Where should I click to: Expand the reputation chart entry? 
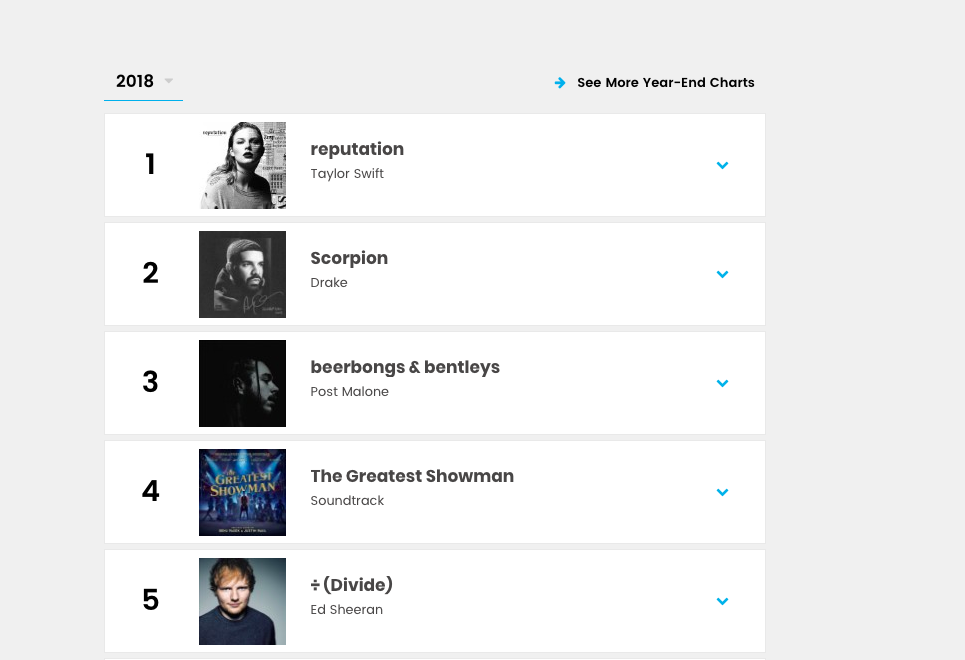click(723, 165)
